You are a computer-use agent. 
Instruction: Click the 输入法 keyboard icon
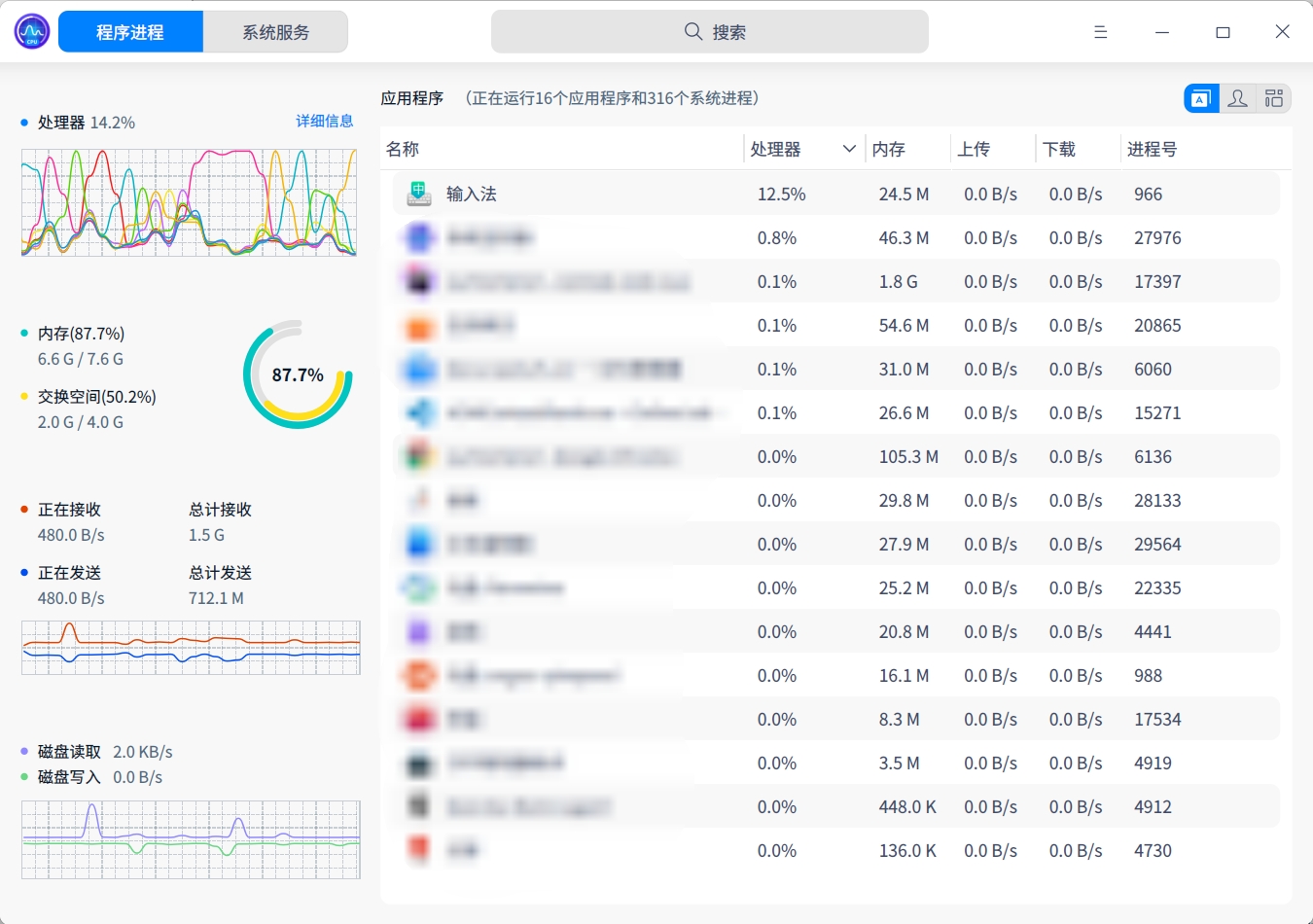tap(419, 194)
